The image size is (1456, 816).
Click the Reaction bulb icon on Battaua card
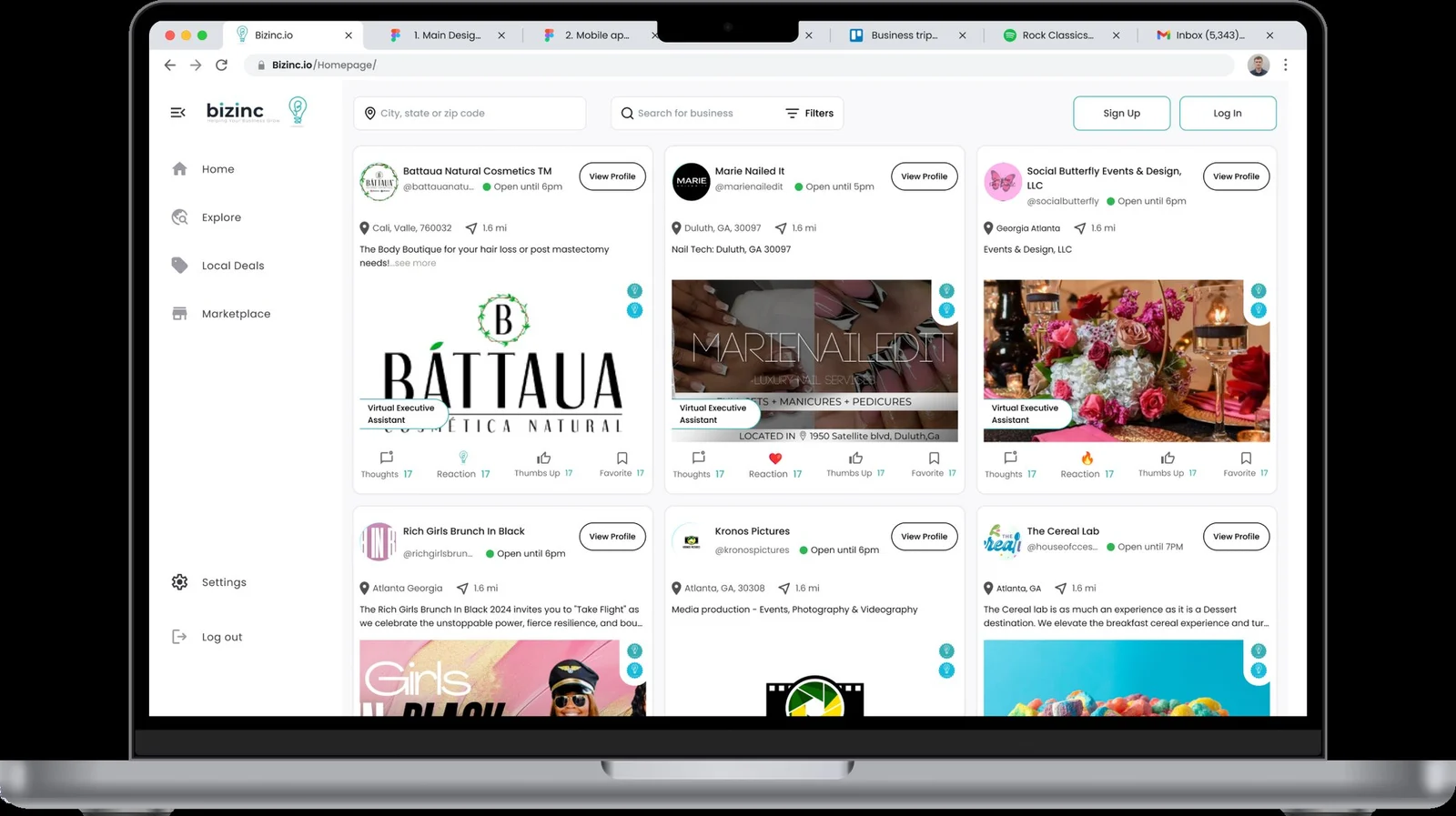463,458
